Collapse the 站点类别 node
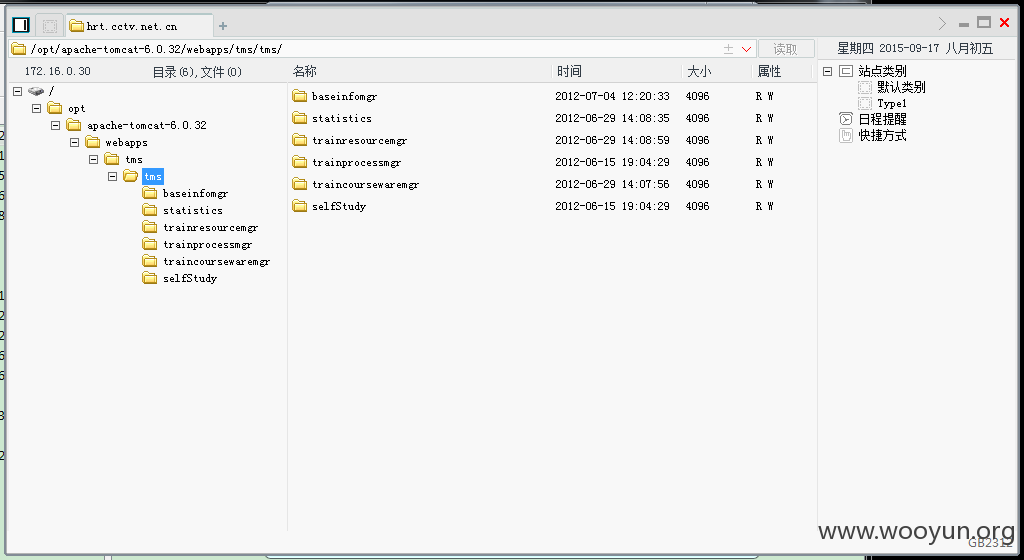1024x560 pixels. tap(827, 71)
